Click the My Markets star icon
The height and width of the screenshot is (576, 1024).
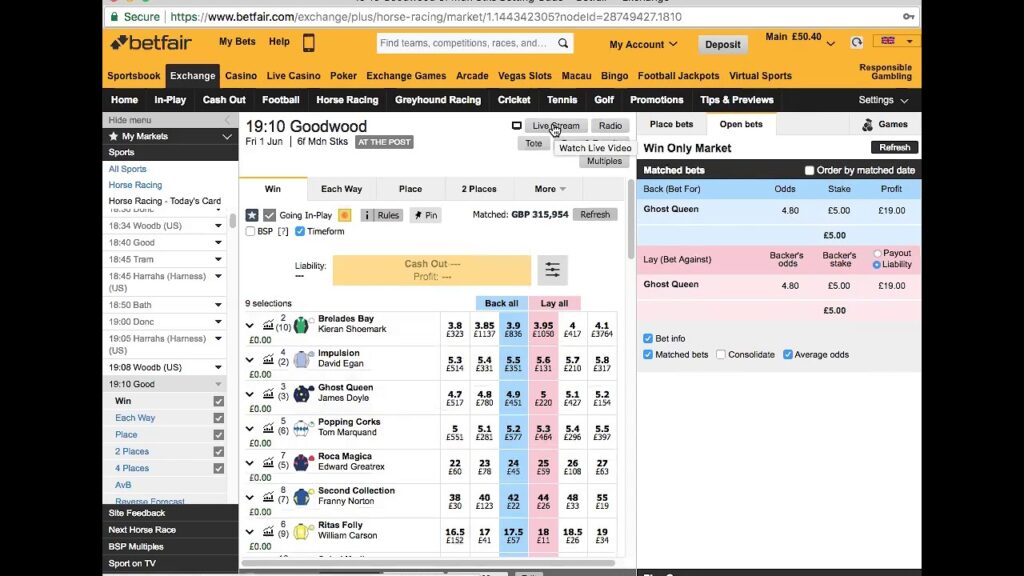(x=113, y=136)
